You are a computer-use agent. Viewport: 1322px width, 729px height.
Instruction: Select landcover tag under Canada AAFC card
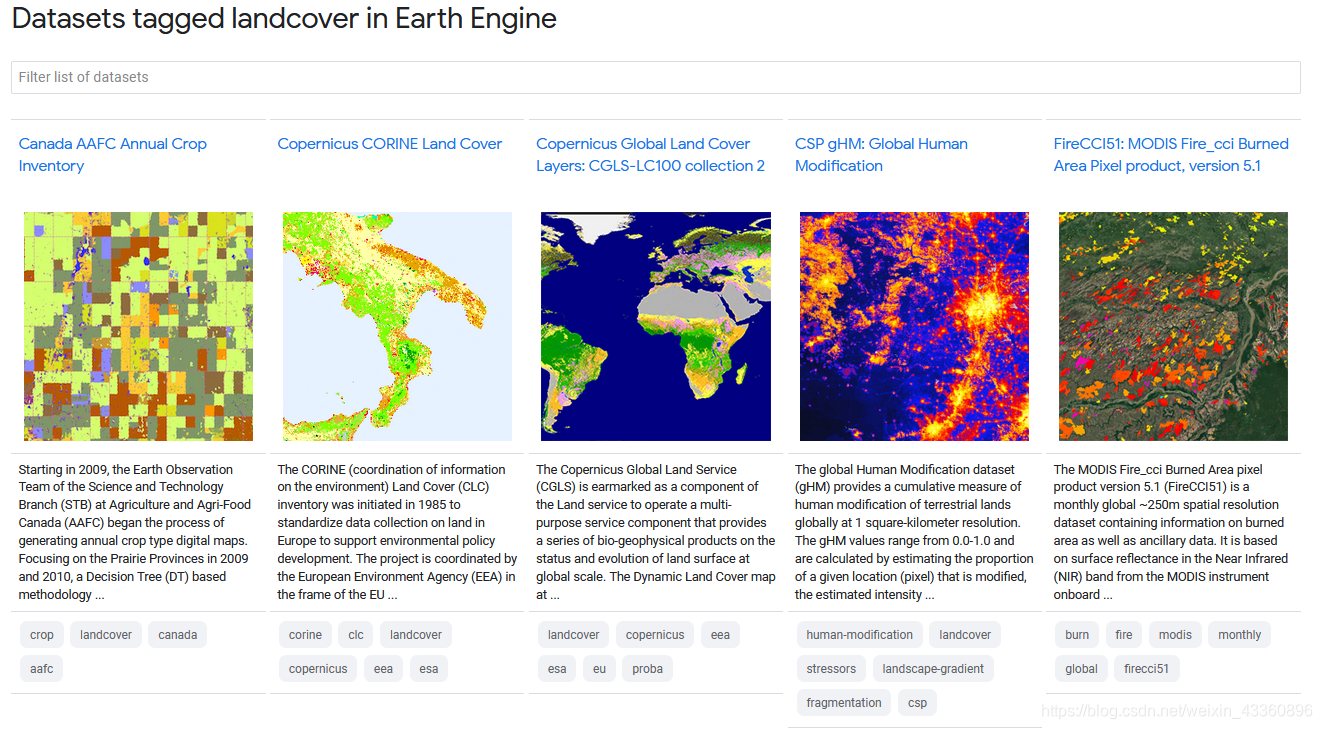[106, 635]
